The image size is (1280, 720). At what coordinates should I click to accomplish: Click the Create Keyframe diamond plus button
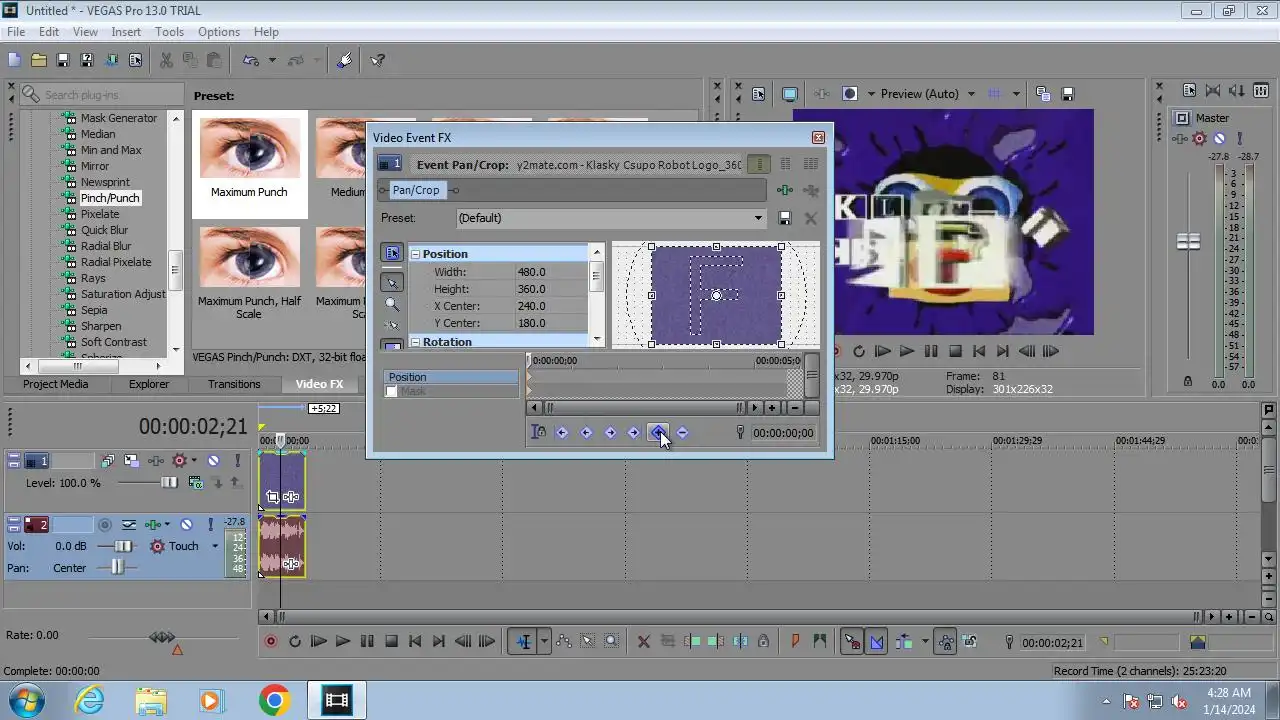coord(658,433)
